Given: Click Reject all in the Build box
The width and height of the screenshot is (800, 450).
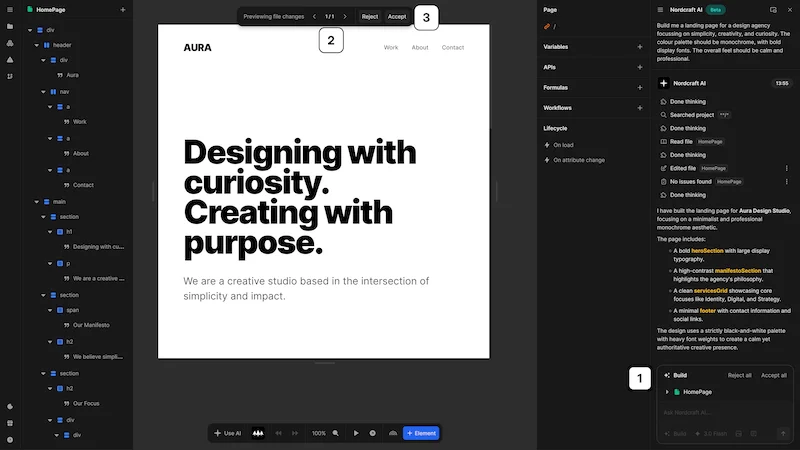Looking at the screenshot, I should tap(739, 376).
